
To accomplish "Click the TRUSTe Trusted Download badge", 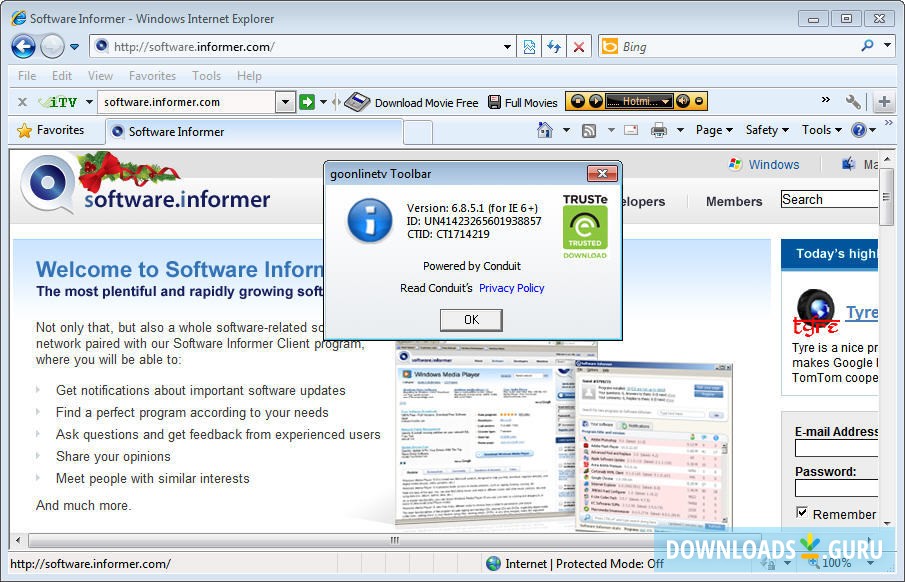I will coord(585,226).
